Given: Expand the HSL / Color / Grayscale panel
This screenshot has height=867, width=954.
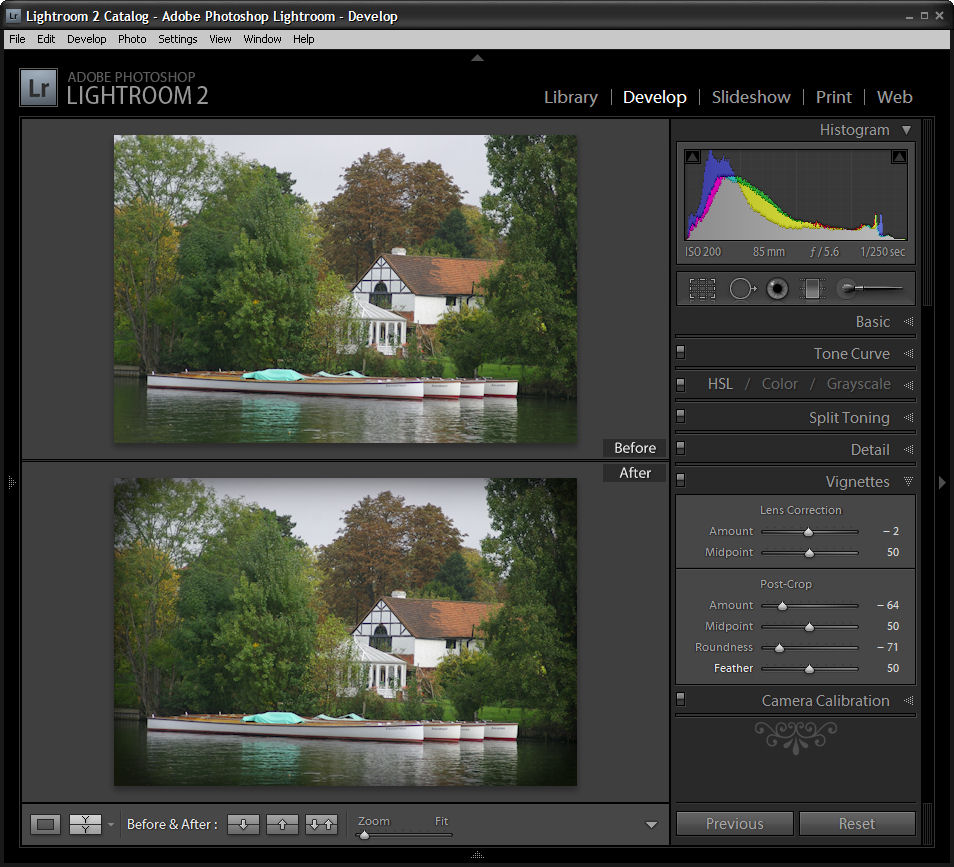Looking at the screenshot, I should click(x=908, y=385).
